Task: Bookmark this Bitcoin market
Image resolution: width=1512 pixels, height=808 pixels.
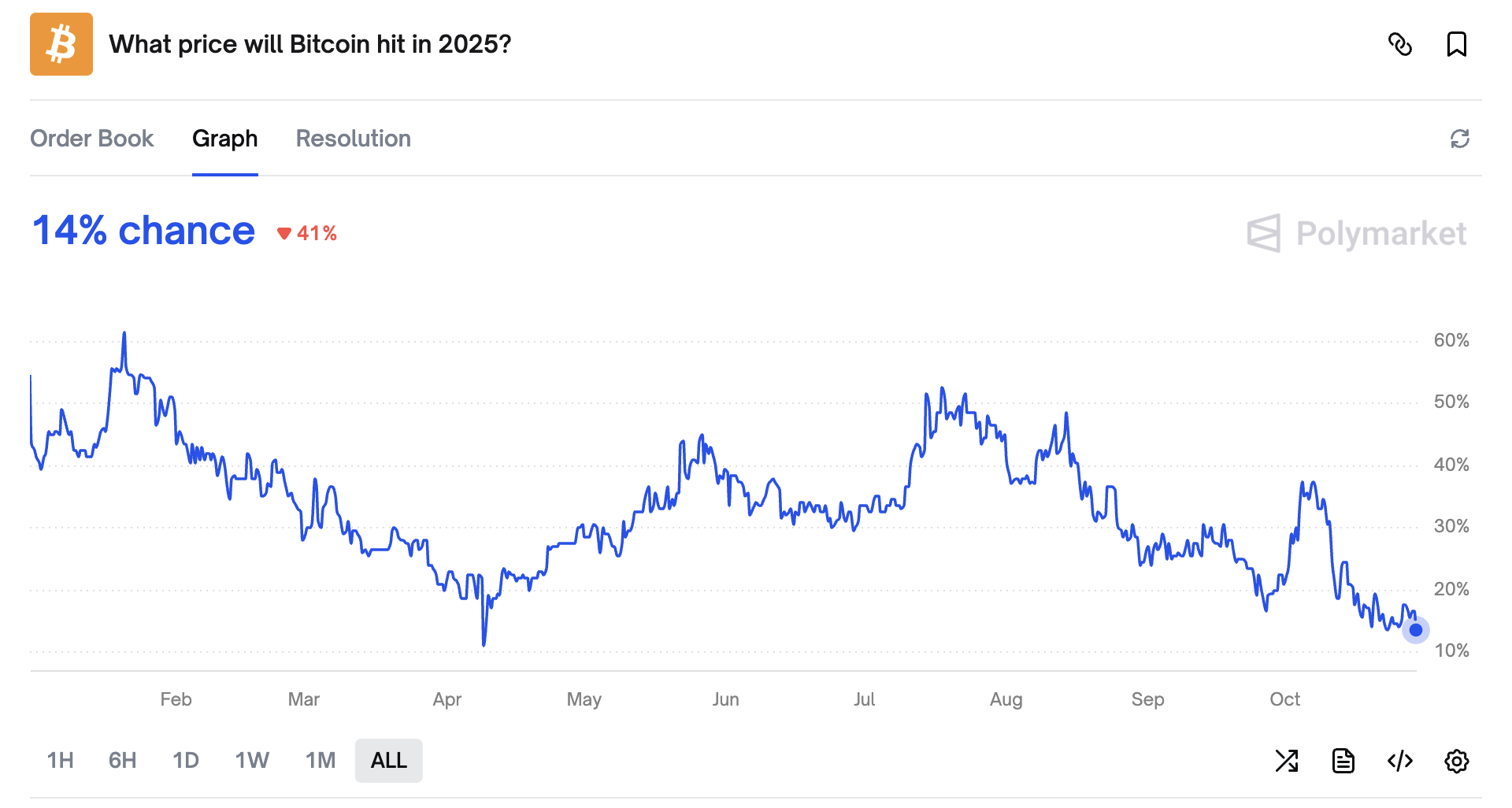Action: [x=1457, y=45]
